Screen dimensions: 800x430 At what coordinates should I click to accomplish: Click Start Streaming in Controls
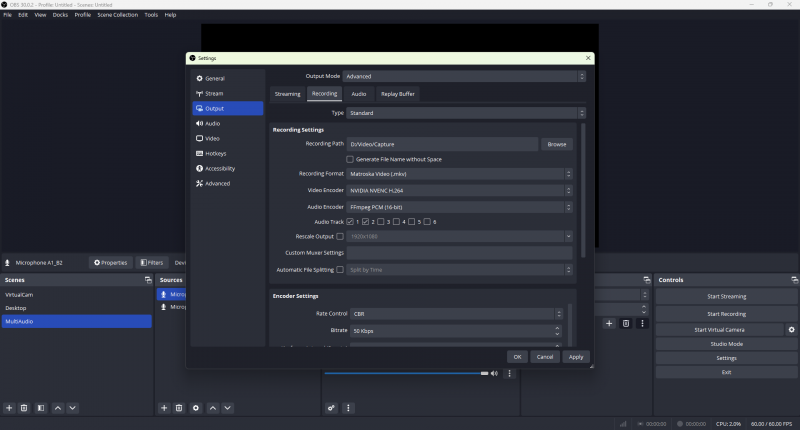point(726,296)
